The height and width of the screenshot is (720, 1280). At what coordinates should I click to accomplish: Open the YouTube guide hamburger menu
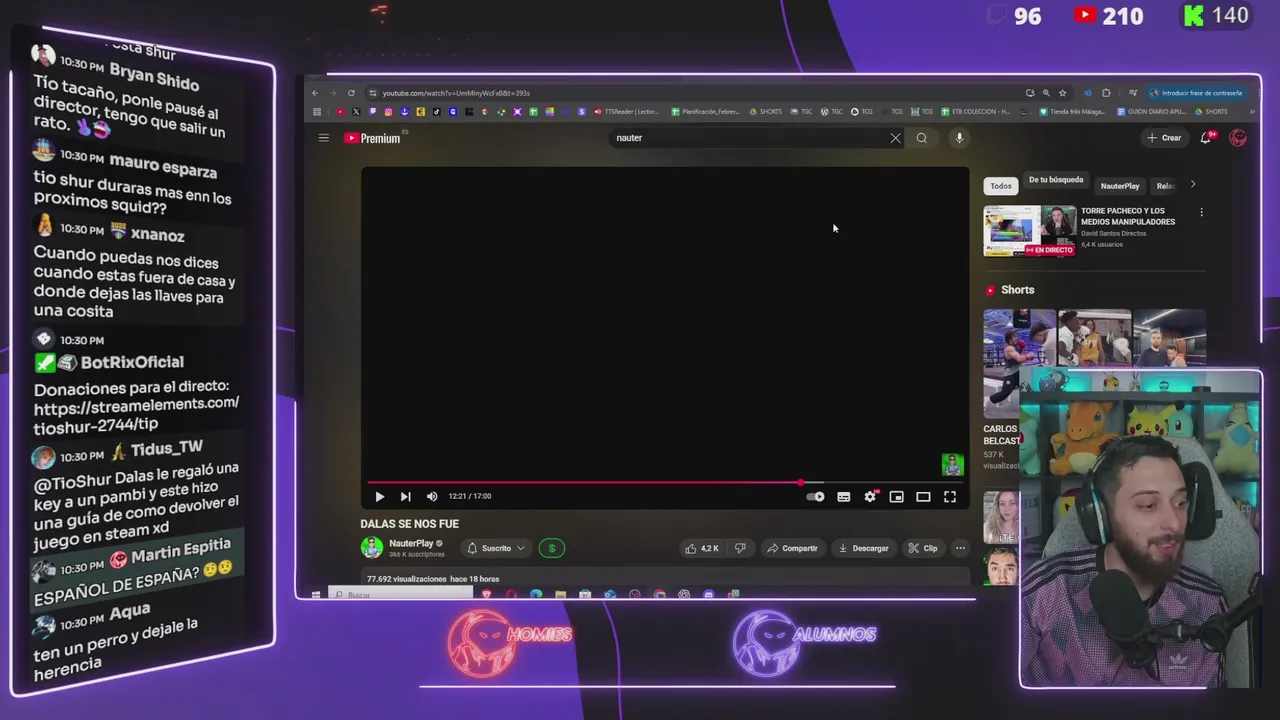(x=323, y=138)
